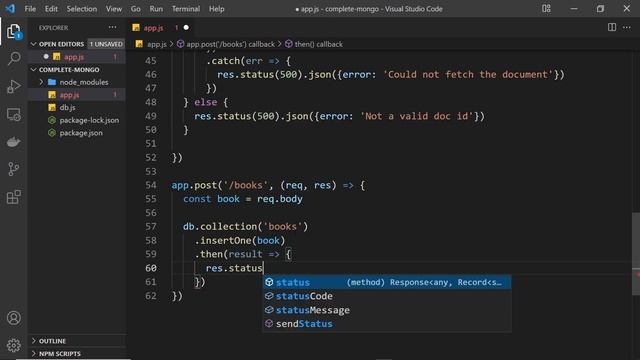Click the insertOne(book) call

coord(240,240)
